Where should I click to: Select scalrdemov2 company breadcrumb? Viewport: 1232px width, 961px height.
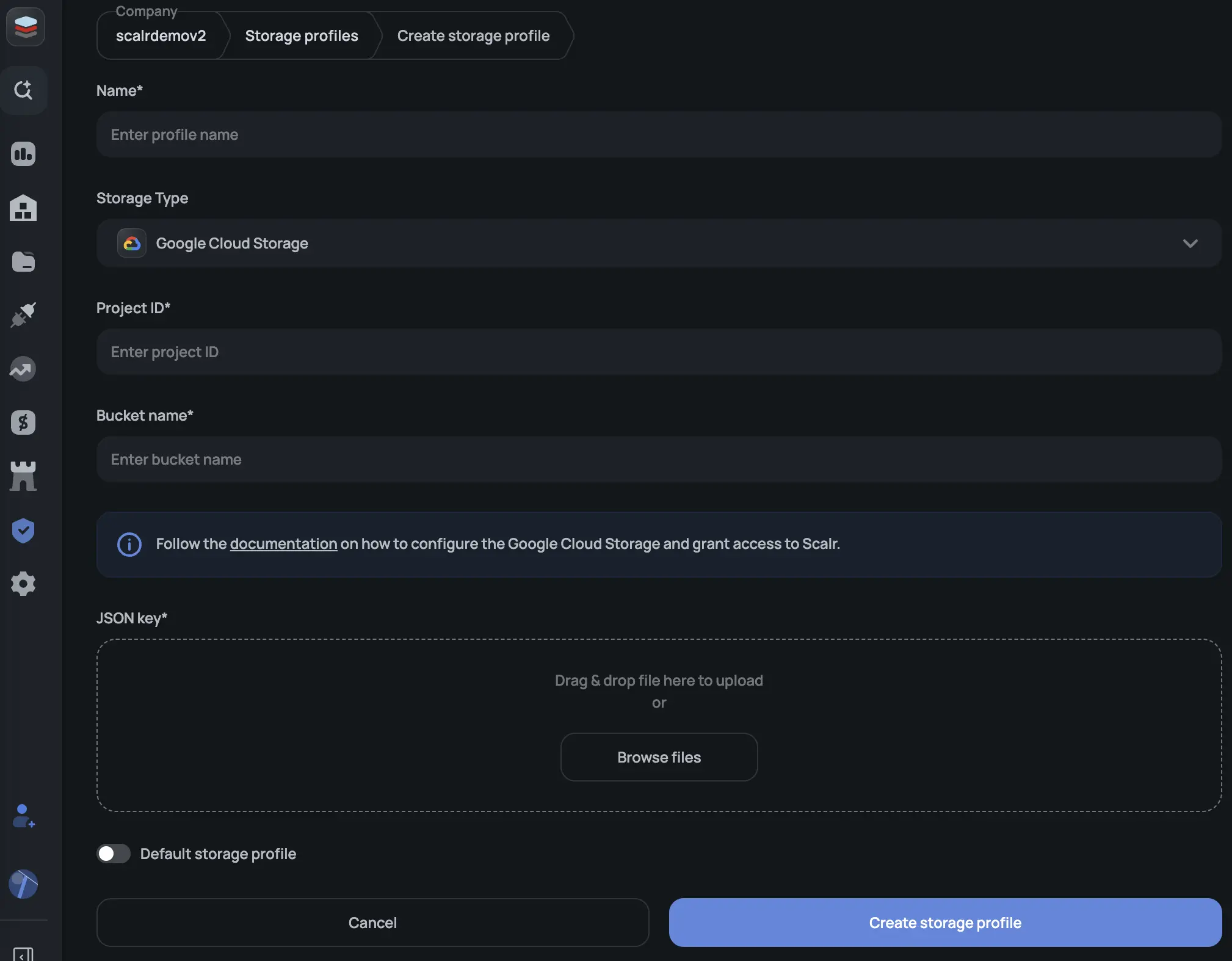click(161, 35)
